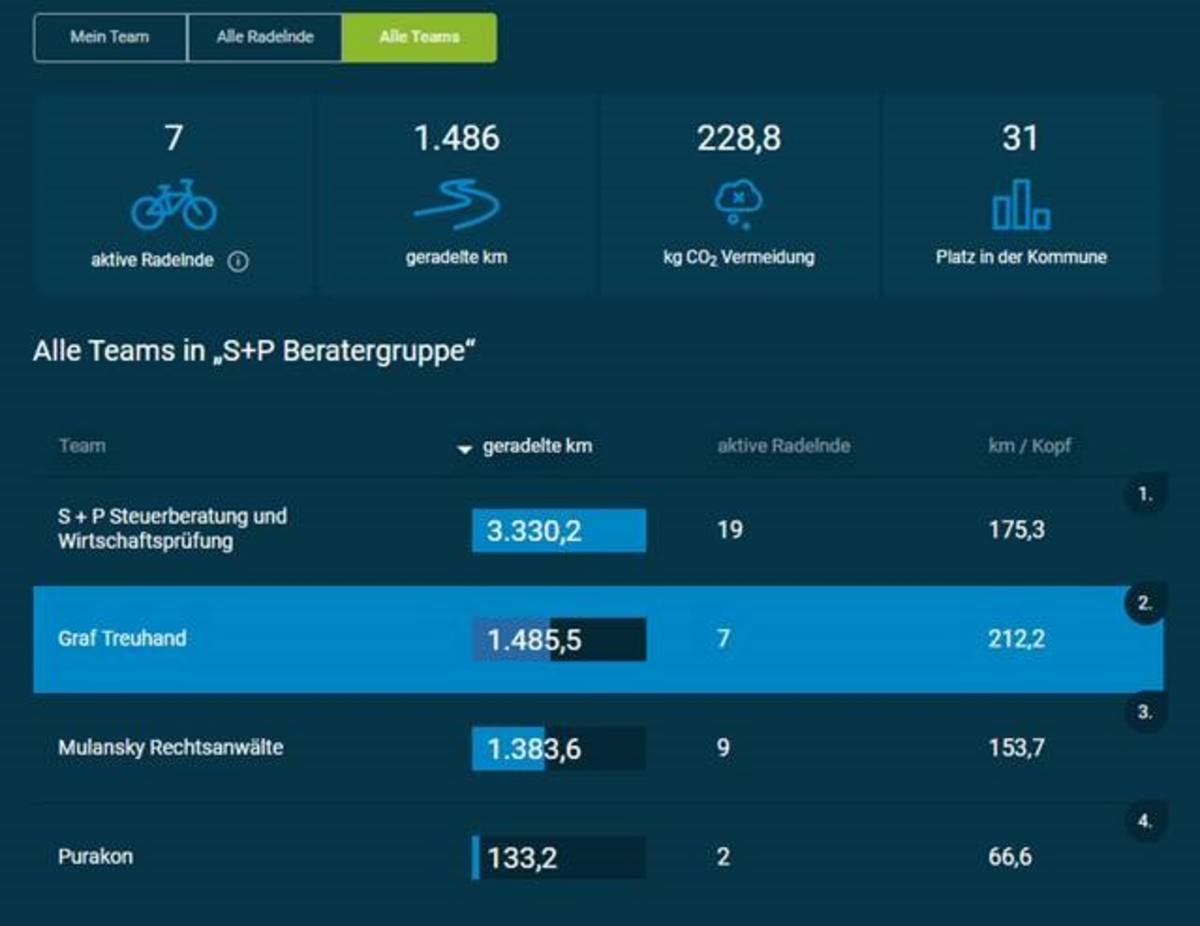The height and width of the screenshot is (926, 1200).
Task: Sort table by km / Kopf column
Action: (x=1029, y=446)
